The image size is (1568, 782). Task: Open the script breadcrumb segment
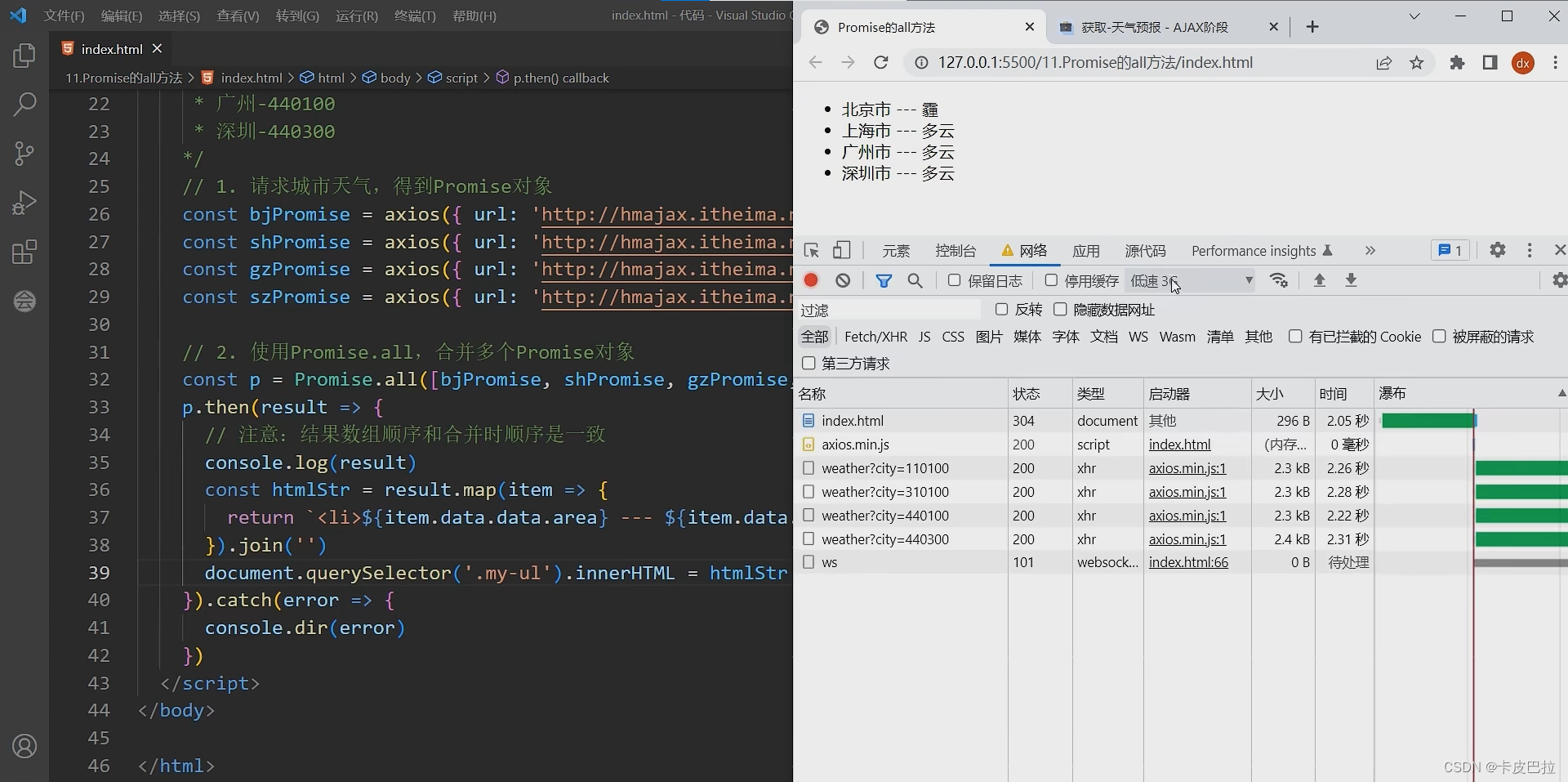click(x=452, y=78)
